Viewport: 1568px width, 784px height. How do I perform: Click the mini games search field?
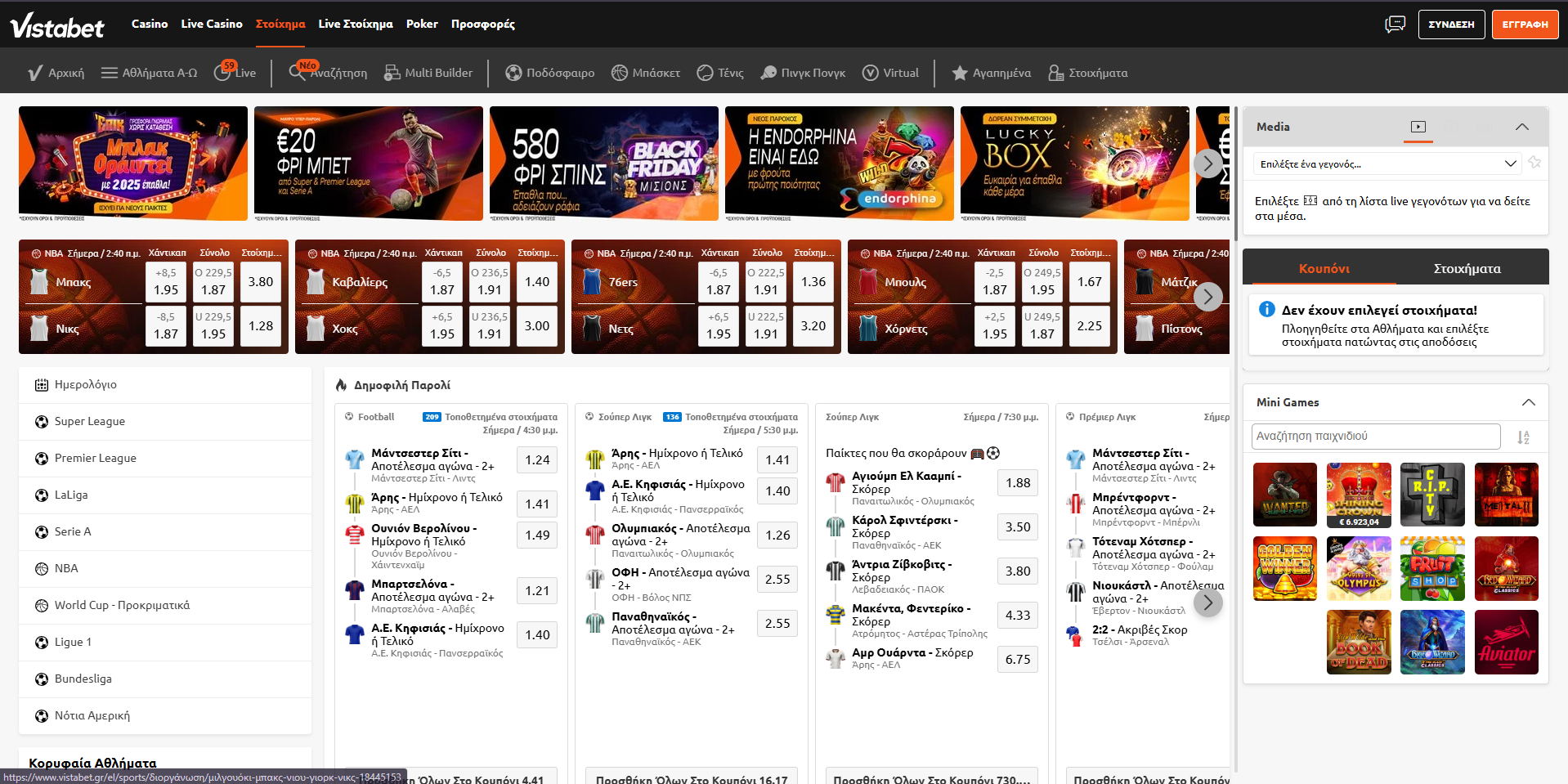[x=1375, y=437]
